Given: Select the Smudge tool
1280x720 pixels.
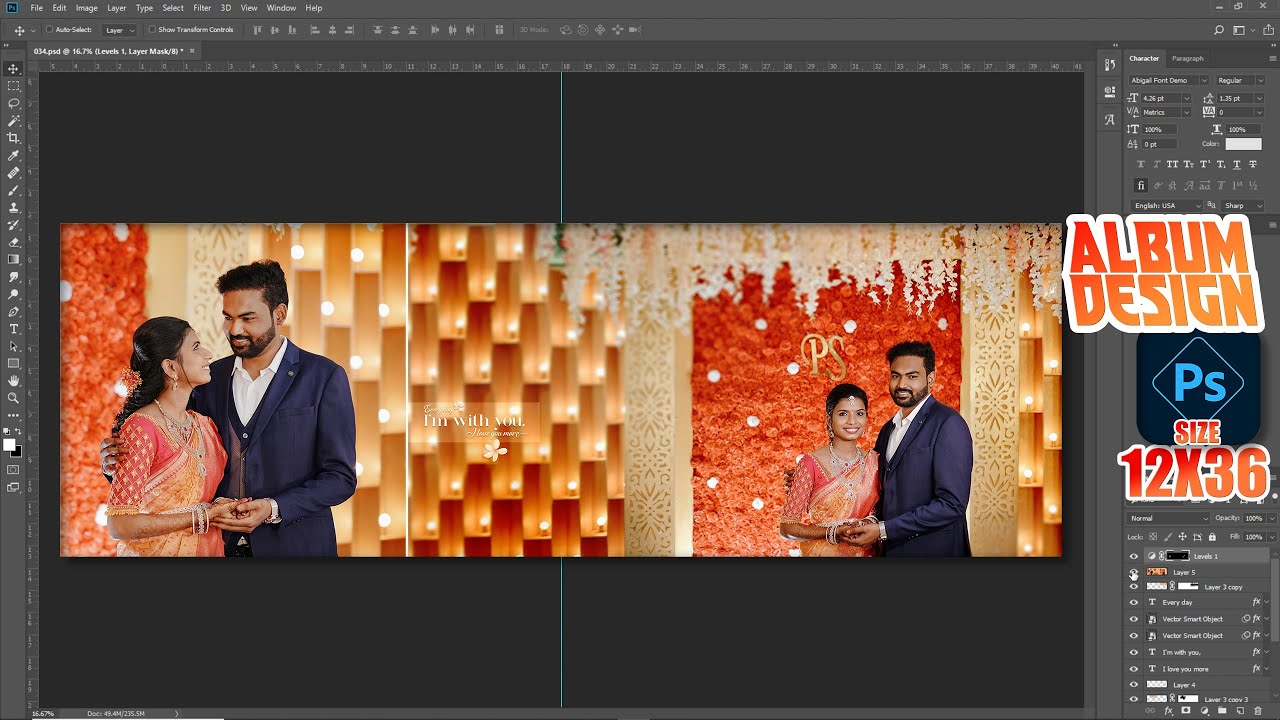Looking at the screenshot, I should (14, 277).
